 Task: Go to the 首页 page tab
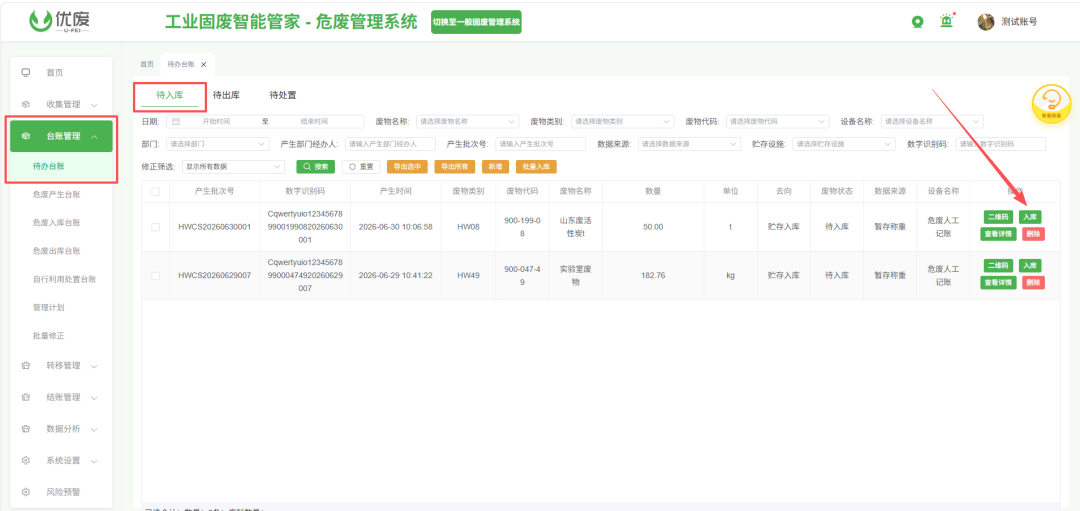(x=147, y=64)
